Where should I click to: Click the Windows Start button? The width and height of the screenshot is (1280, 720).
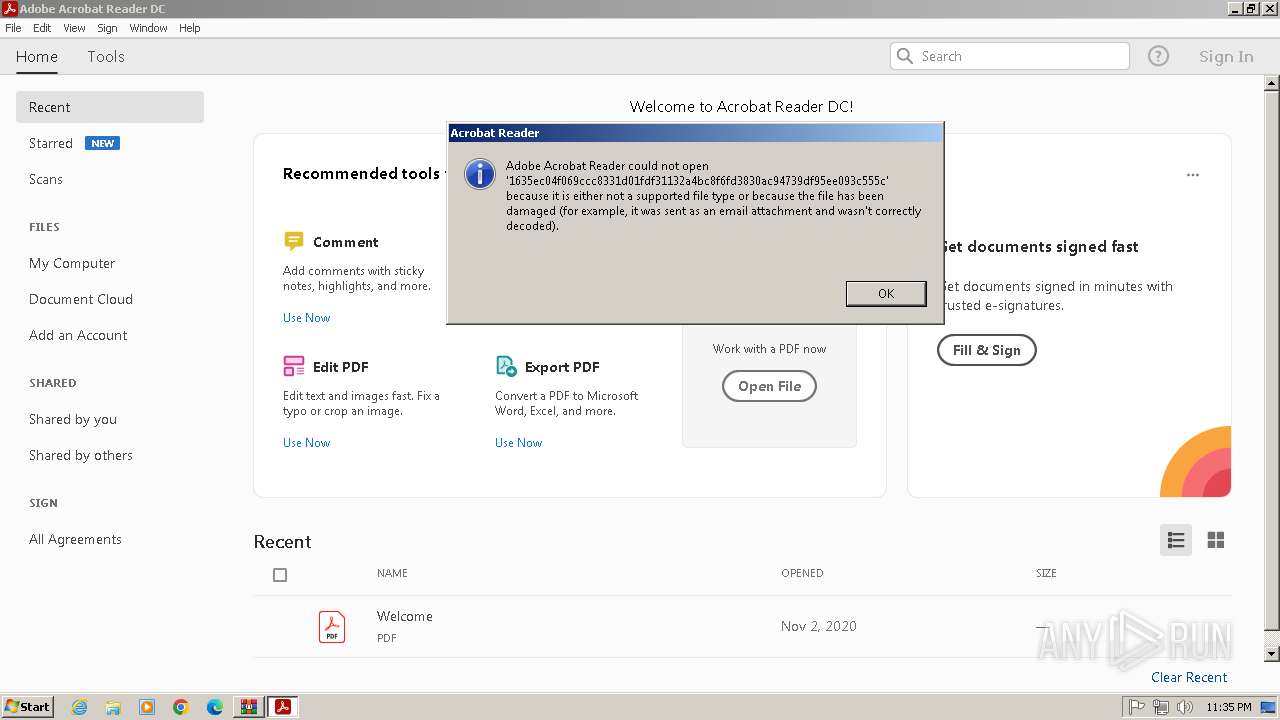pos(27,707)
